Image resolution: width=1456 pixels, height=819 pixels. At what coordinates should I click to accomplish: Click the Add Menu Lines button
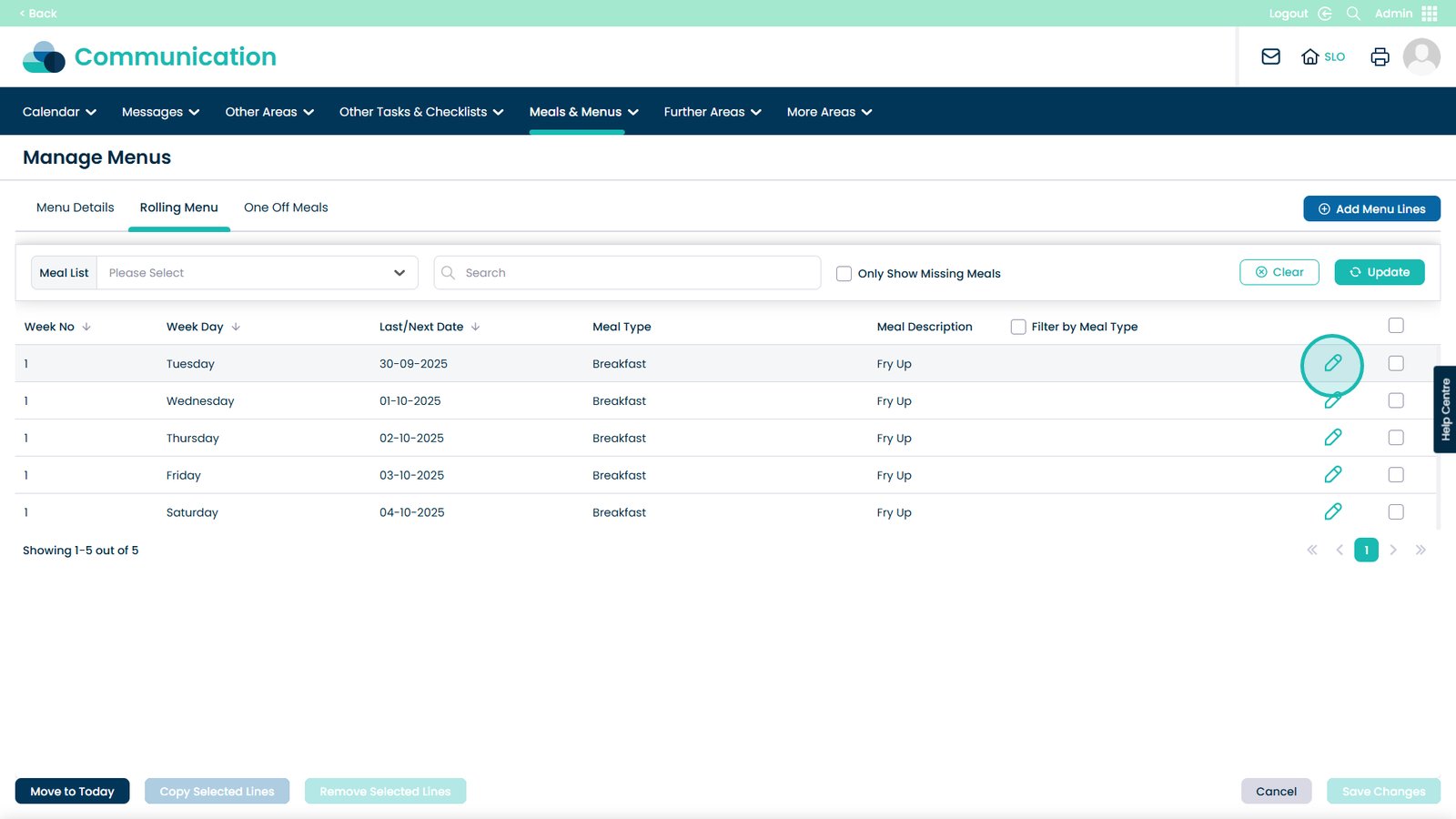tap(1371, 209)
